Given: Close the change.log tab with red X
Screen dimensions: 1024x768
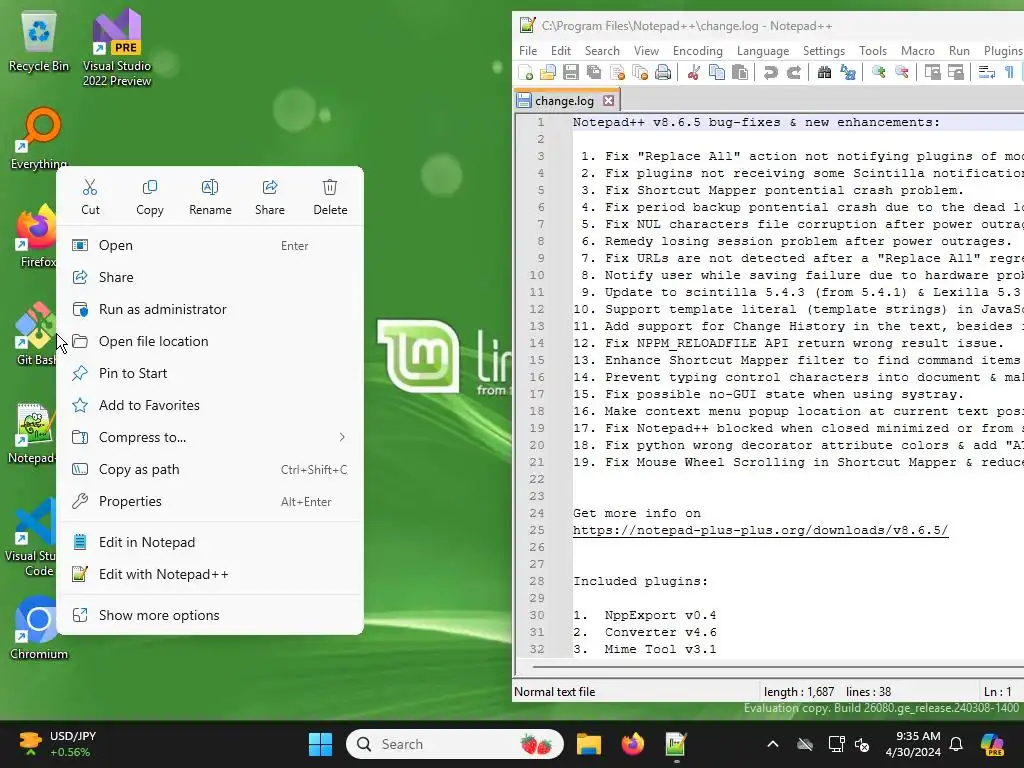Looking at the screenshot, I should 609,101.
